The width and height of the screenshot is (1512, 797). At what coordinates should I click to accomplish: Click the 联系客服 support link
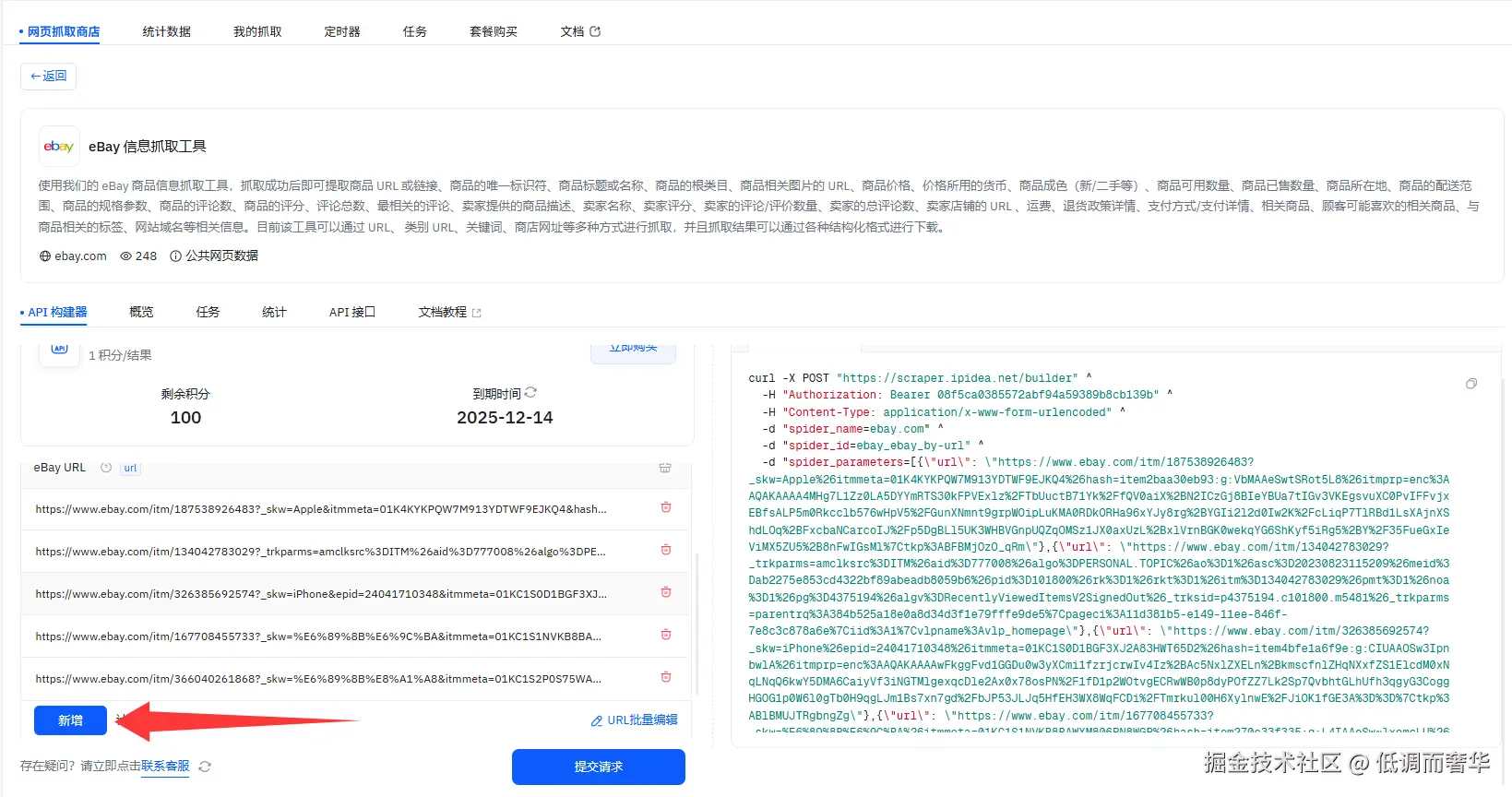pyautogui.click(x=165, y=767)
